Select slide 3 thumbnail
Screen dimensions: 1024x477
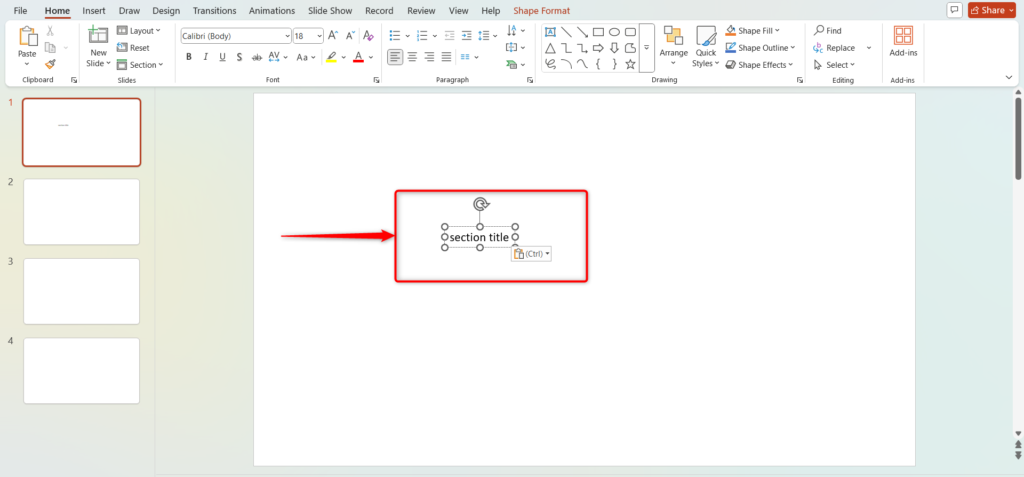81,291
